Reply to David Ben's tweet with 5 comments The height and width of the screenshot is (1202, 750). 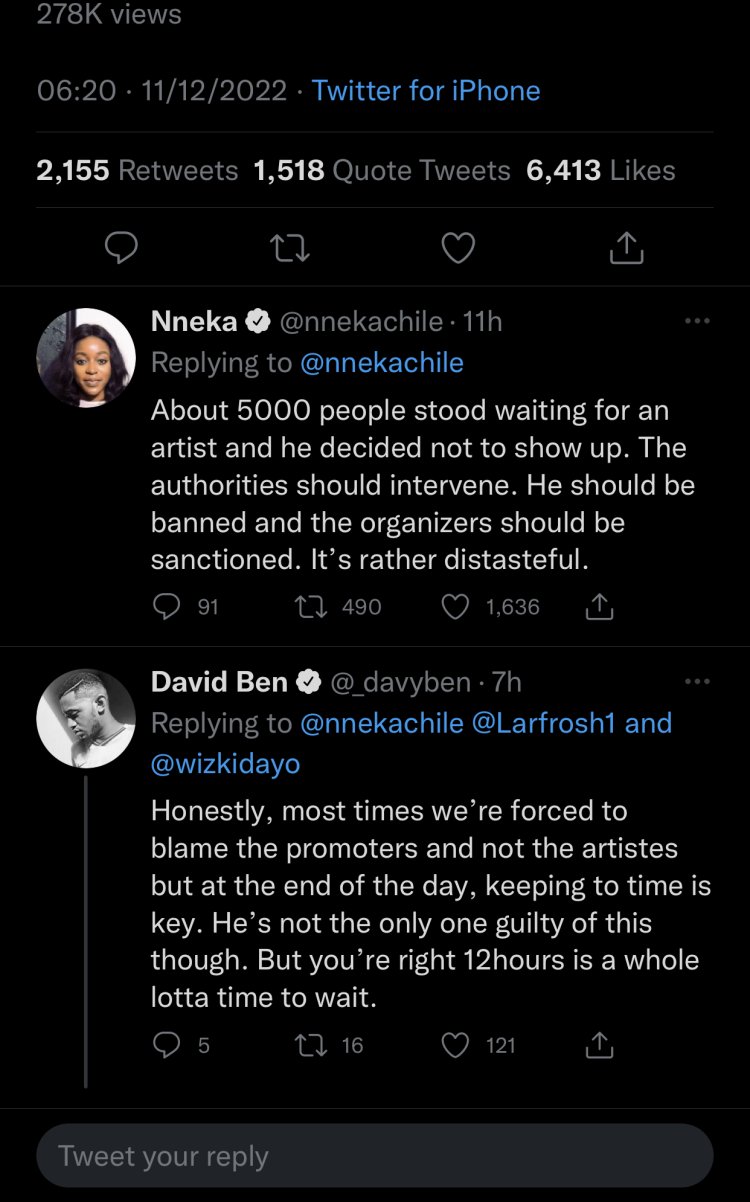[167, 1045]
